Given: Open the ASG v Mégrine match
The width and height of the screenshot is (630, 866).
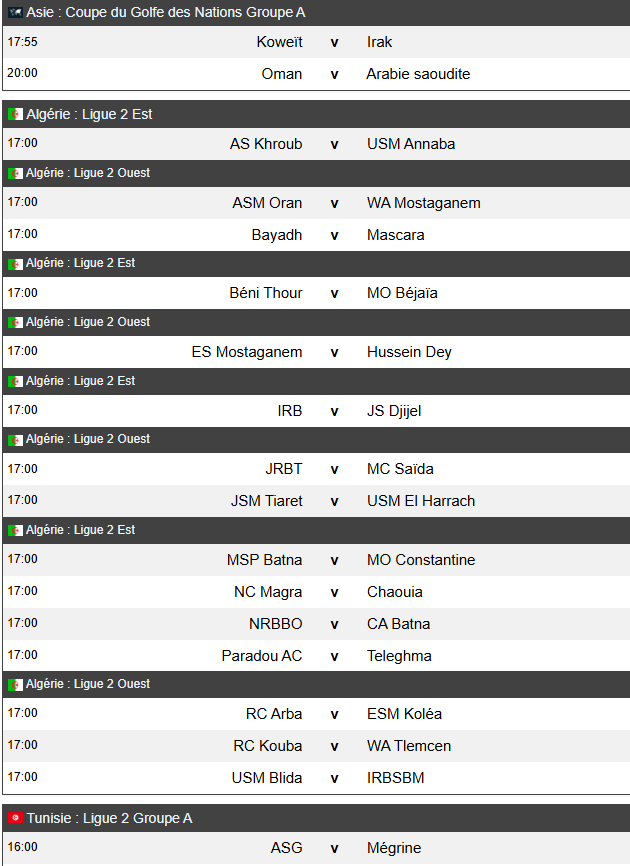Looking at the screenshot, I should (316, 848).
